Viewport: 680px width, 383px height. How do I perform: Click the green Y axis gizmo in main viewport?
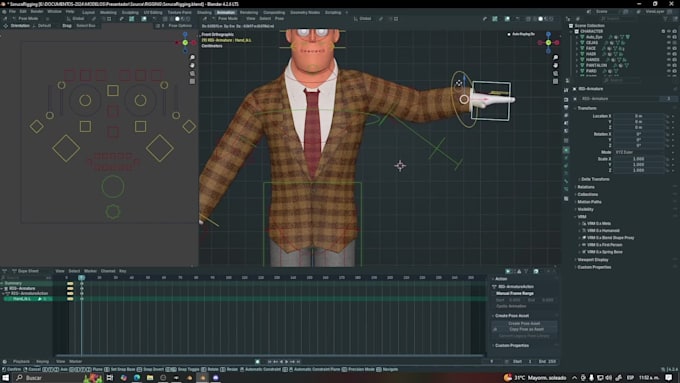click(549, 43)
